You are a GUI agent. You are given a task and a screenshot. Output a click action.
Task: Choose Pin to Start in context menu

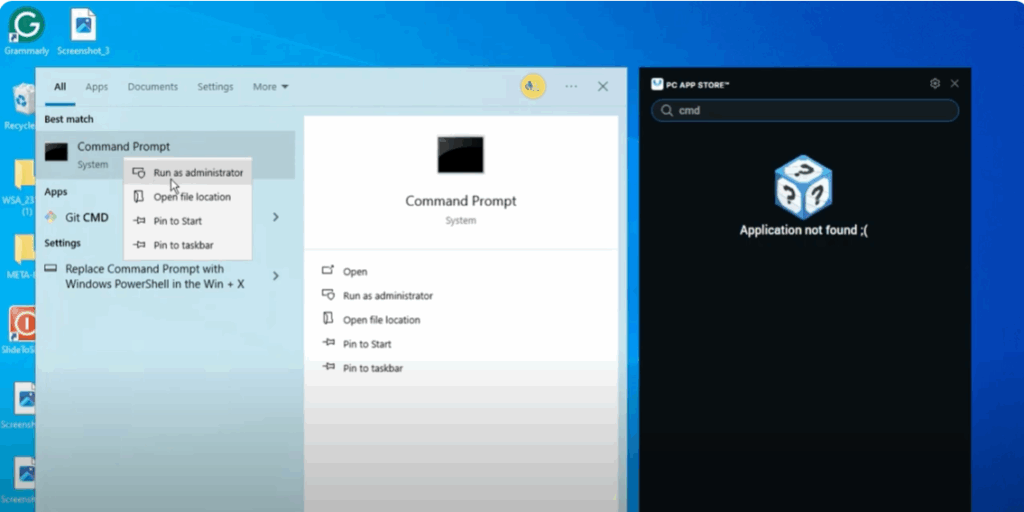[x=187, y=221]
